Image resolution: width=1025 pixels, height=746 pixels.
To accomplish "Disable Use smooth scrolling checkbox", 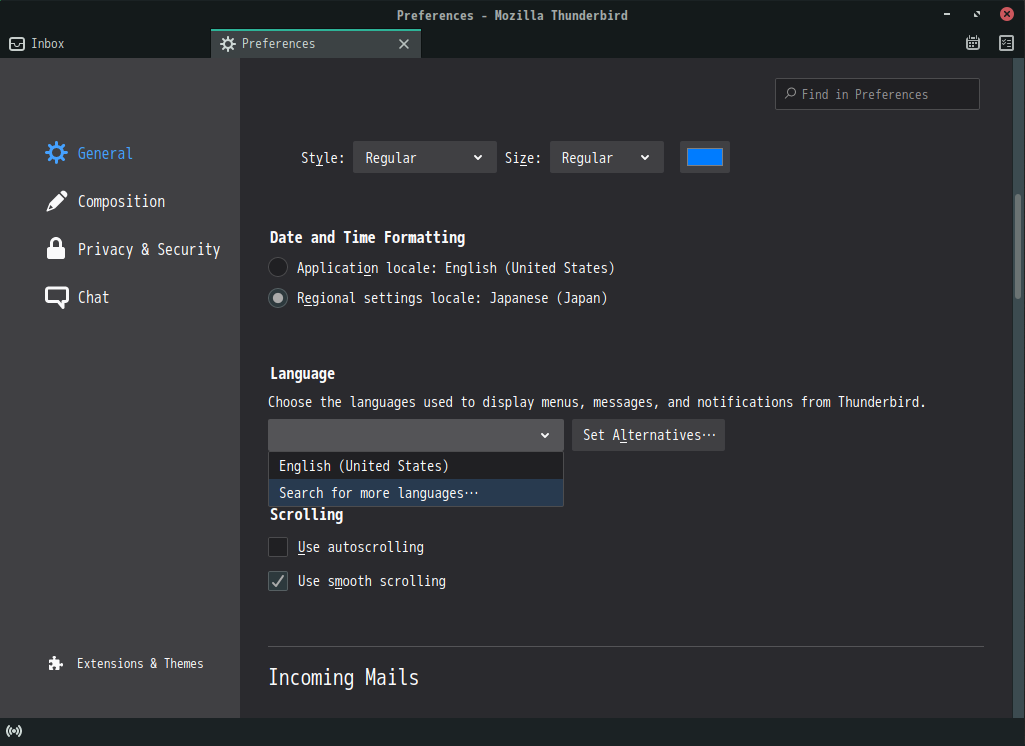I will tap(278, 581).
